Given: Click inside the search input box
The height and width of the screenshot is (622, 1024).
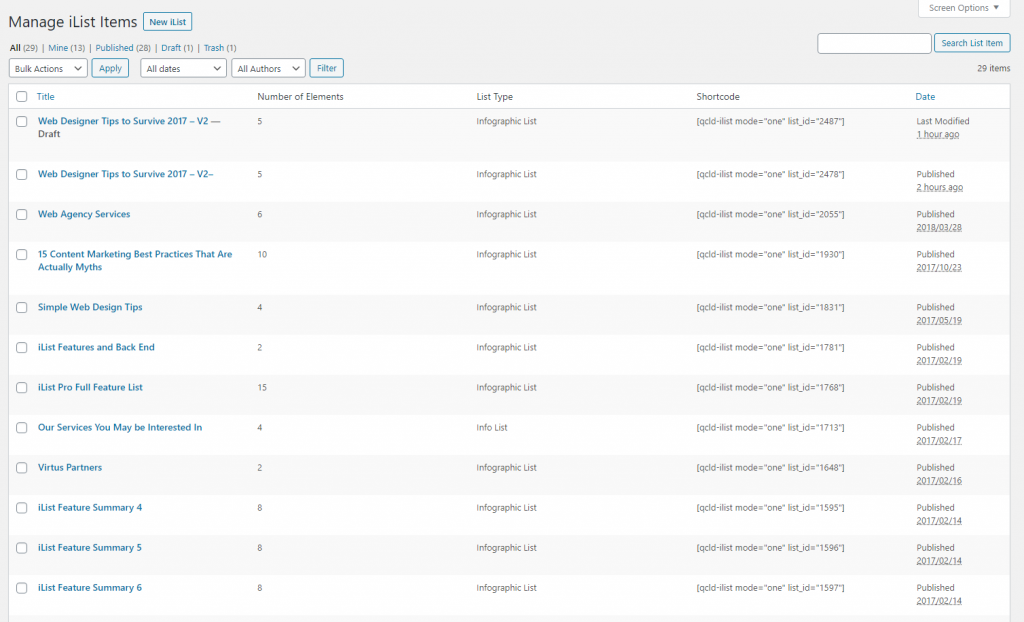Looking at the screenshot, I should 874,43.
